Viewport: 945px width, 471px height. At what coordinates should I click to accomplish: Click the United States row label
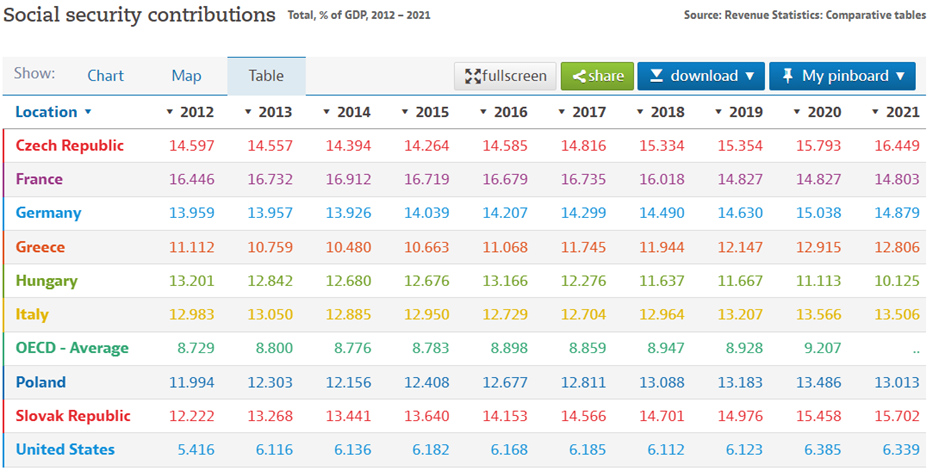(65, 450)
